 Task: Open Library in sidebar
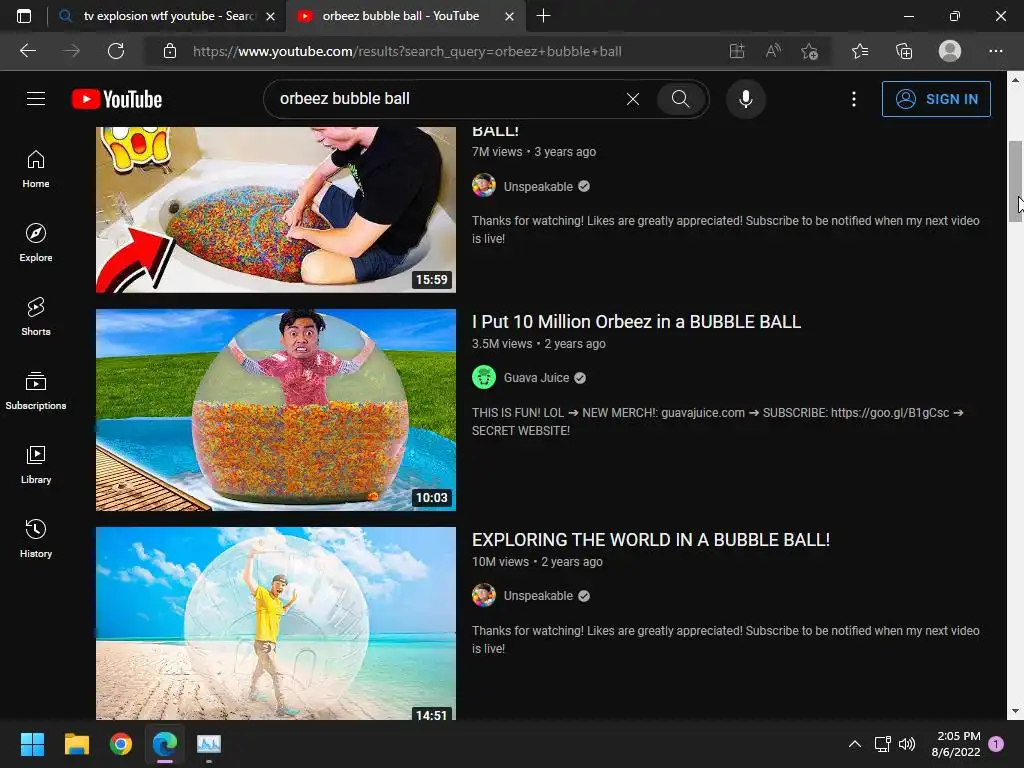(x=36, y=464)
